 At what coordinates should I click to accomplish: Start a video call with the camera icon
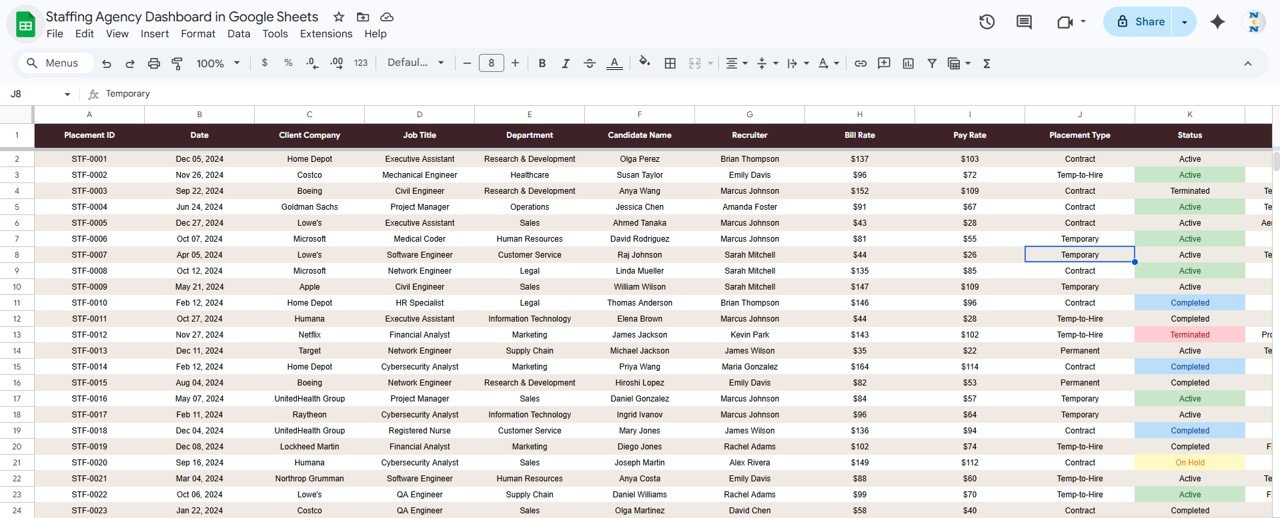[x=1065, y=22]
